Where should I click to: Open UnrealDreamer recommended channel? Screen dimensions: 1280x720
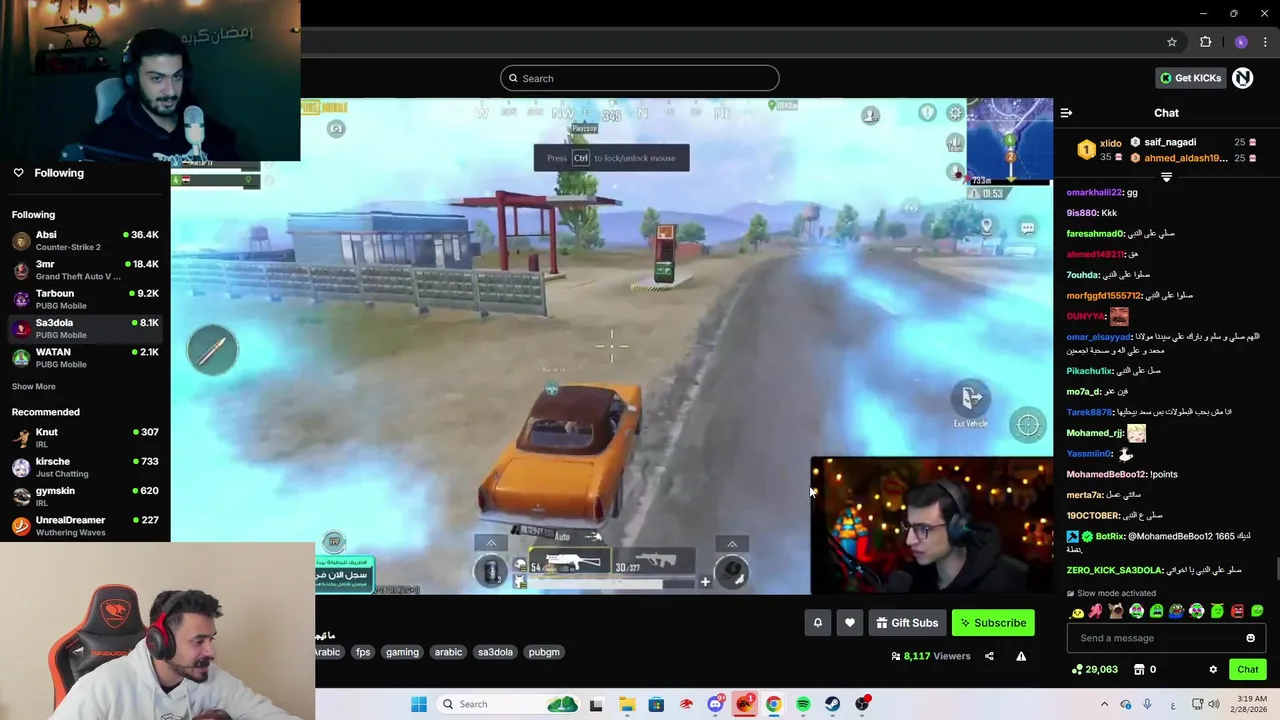coord(85,526)
